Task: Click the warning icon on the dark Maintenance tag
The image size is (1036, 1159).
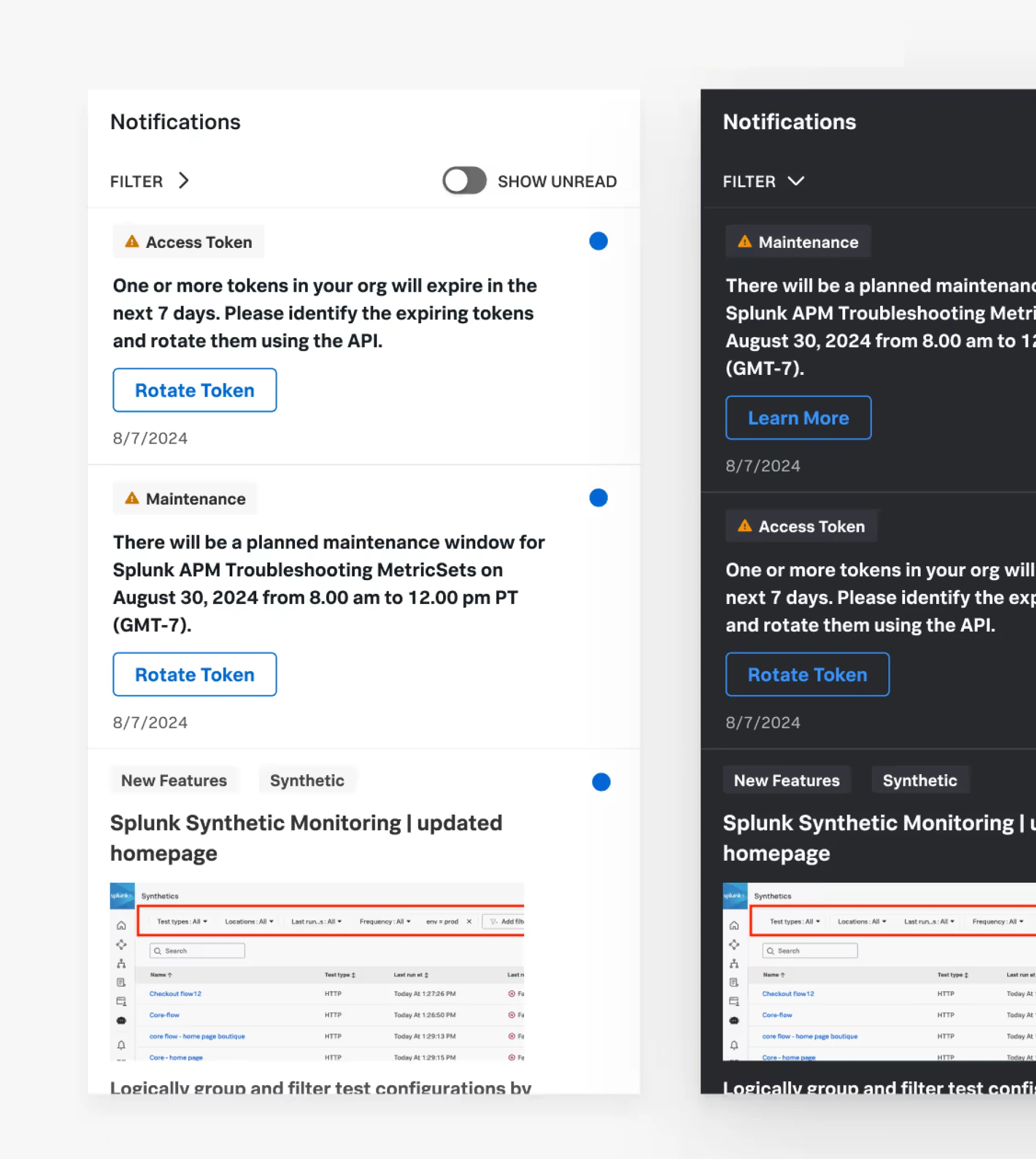Action: pos(744,241)
